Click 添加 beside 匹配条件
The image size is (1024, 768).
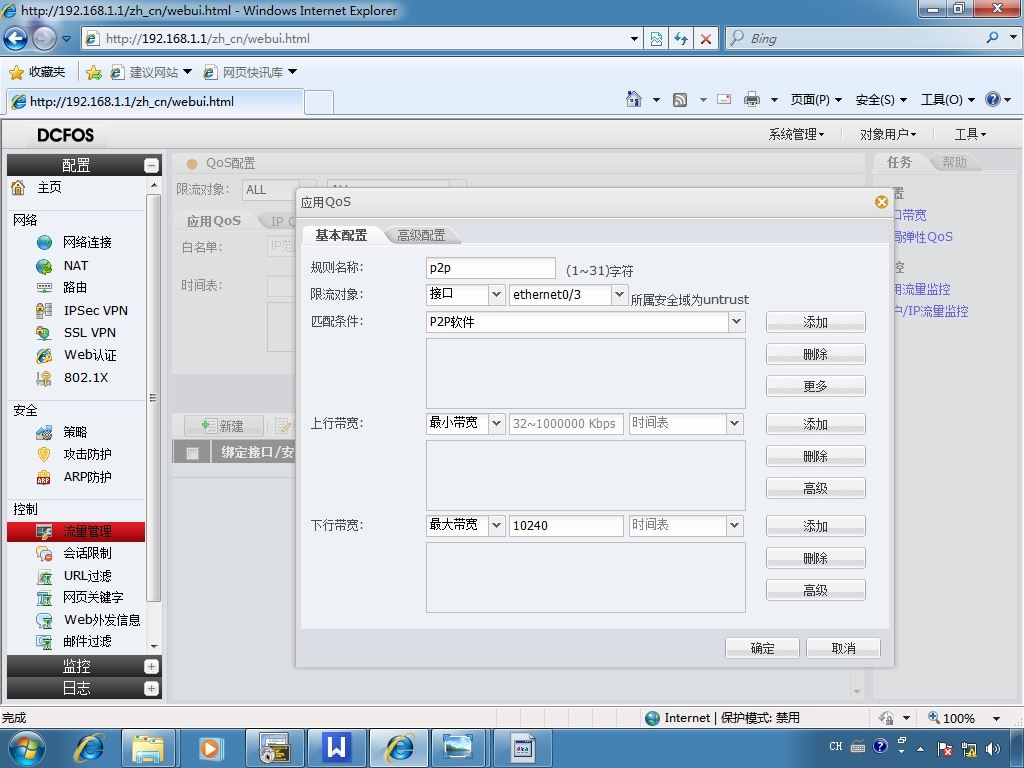coord(816,322)
